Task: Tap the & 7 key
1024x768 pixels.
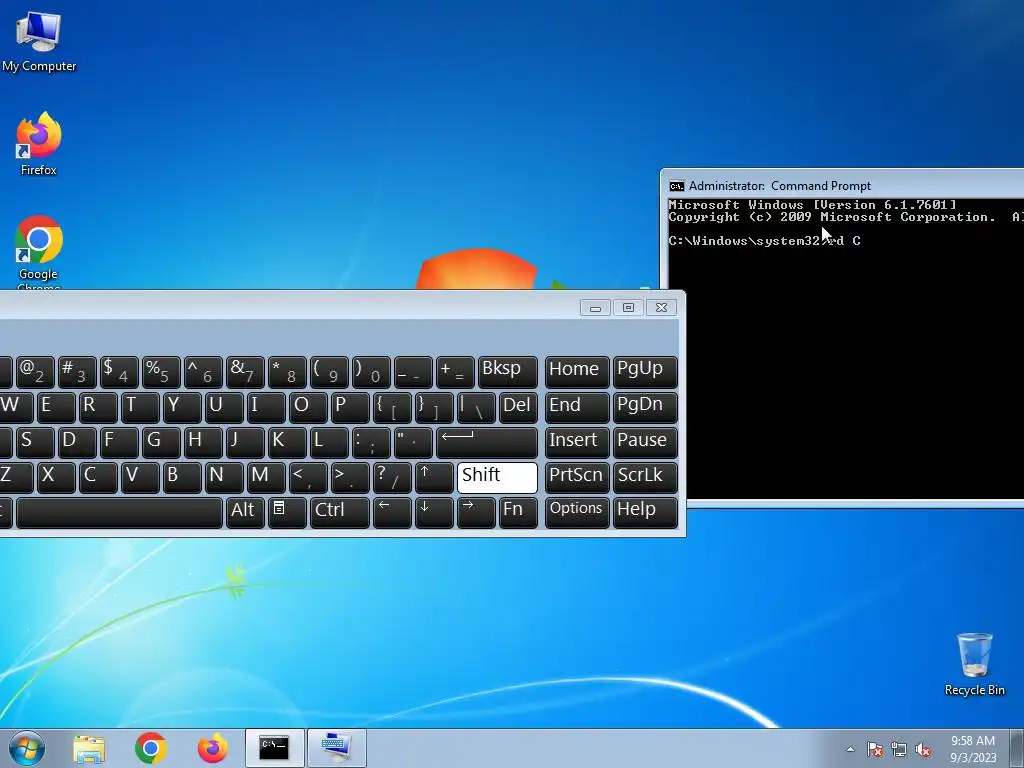Action: (245, 372)
